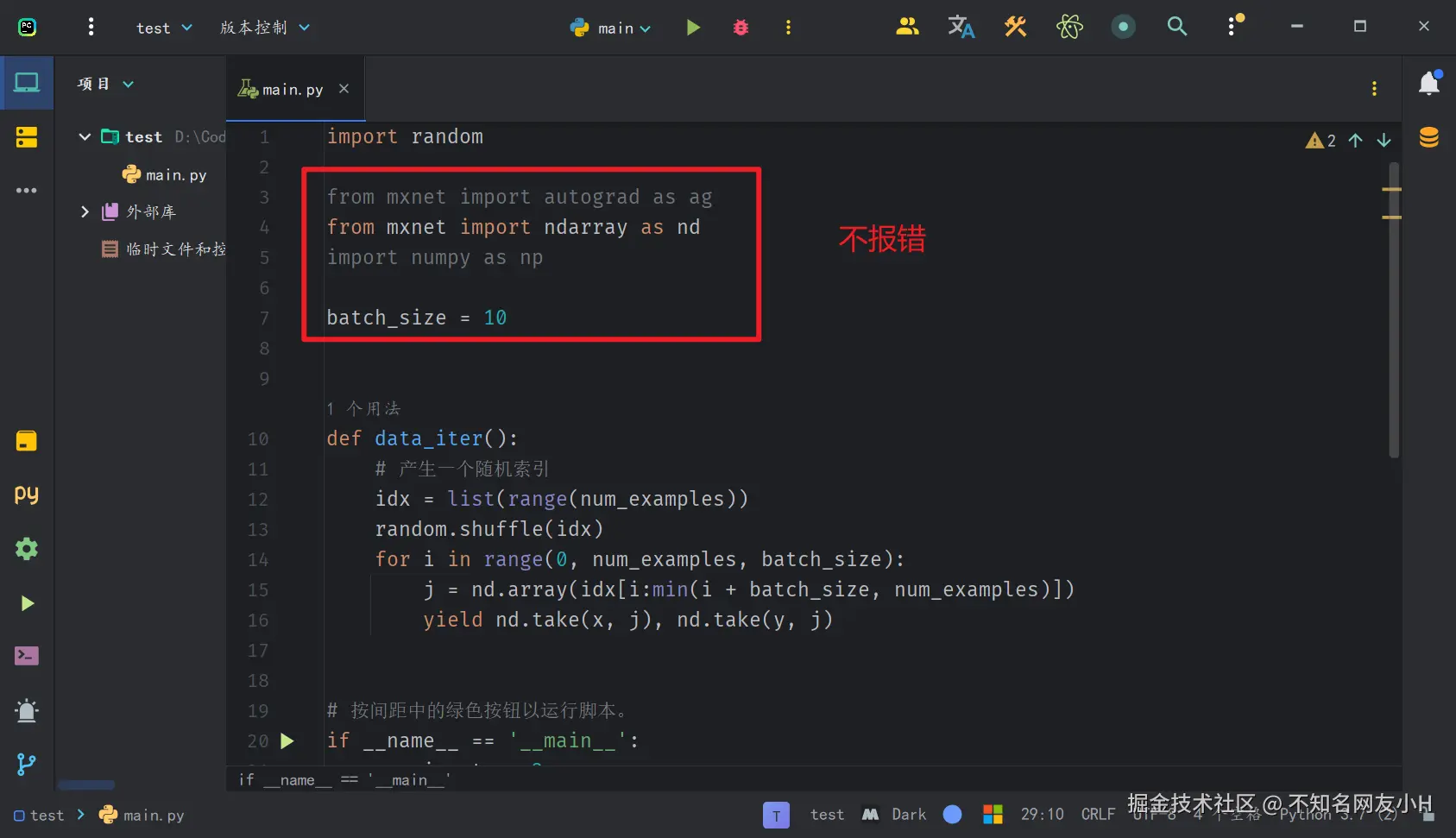This screenshot has height=838, width=1456.
Task: Open the Terminal tool window
Action: click(x=27, y=657)
